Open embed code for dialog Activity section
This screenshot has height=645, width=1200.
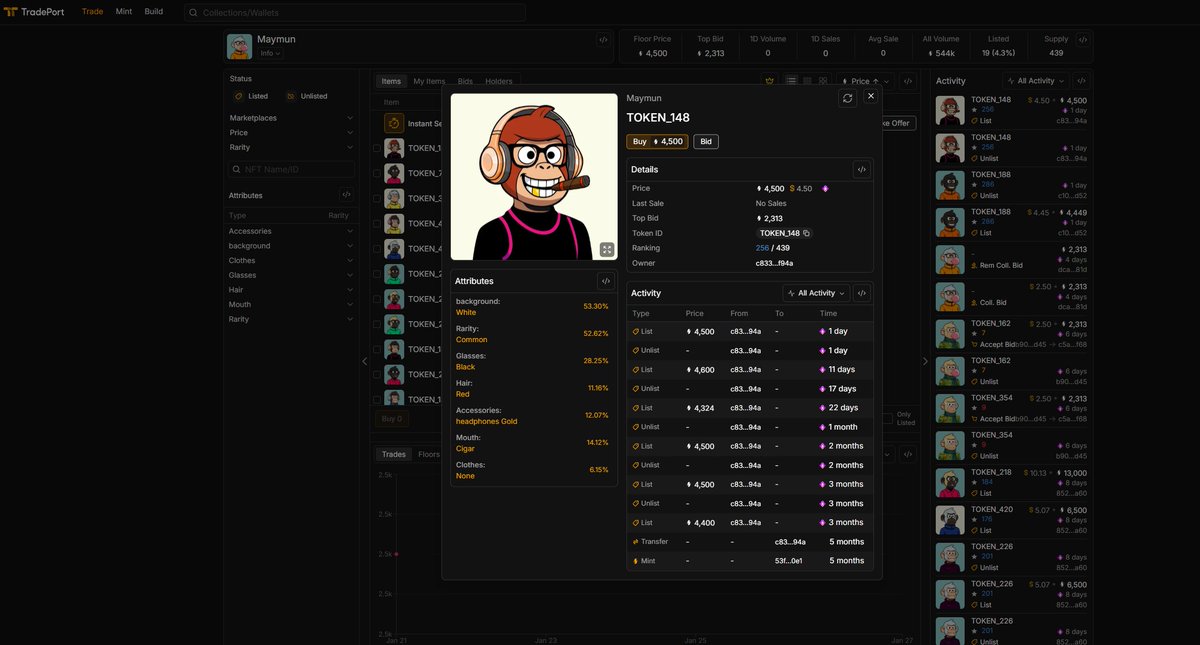click(862, 293)
